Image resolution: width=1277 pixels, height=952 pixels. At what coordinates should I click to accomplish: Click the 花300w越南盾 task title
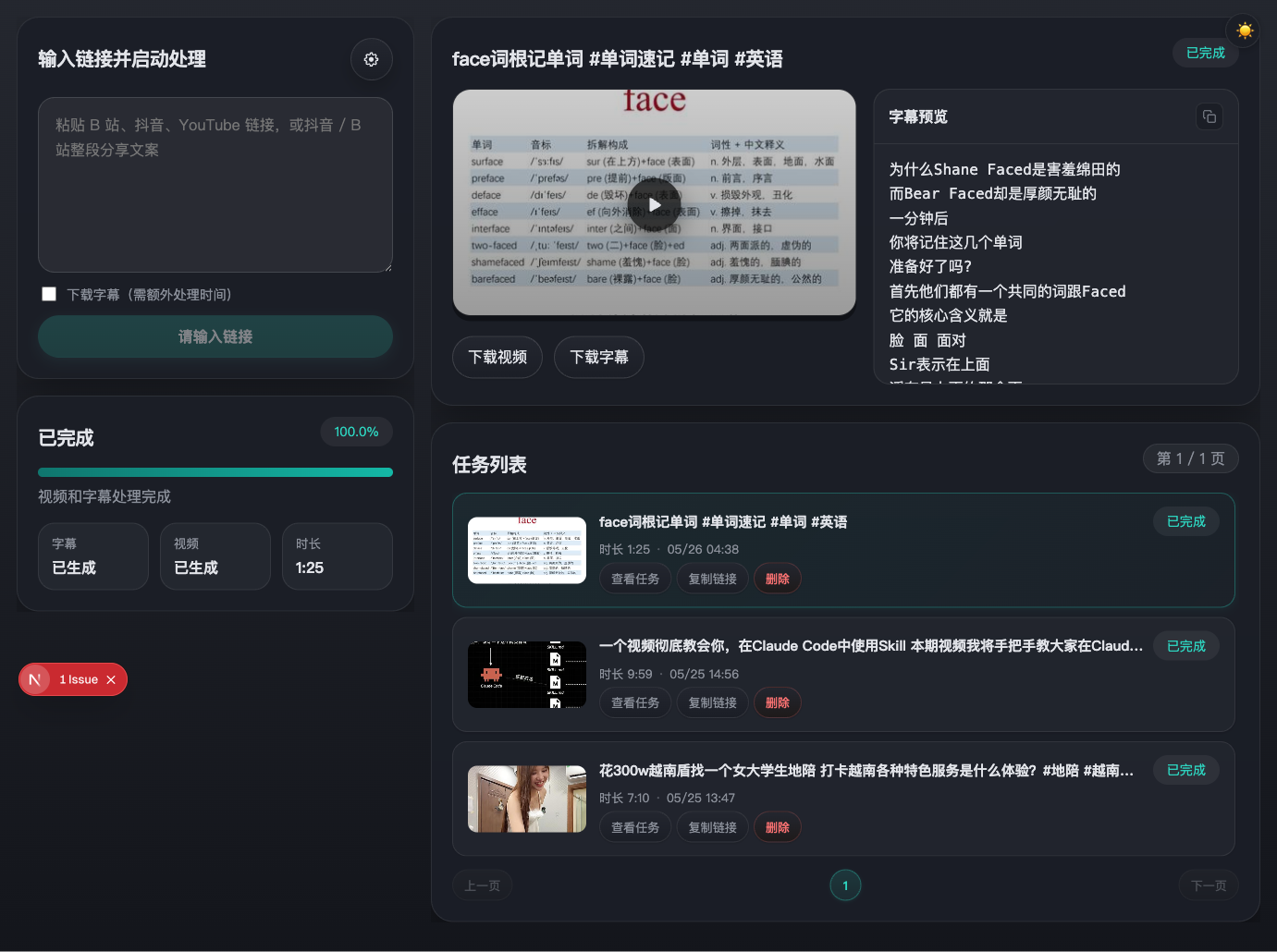click(x=866, y=771)
